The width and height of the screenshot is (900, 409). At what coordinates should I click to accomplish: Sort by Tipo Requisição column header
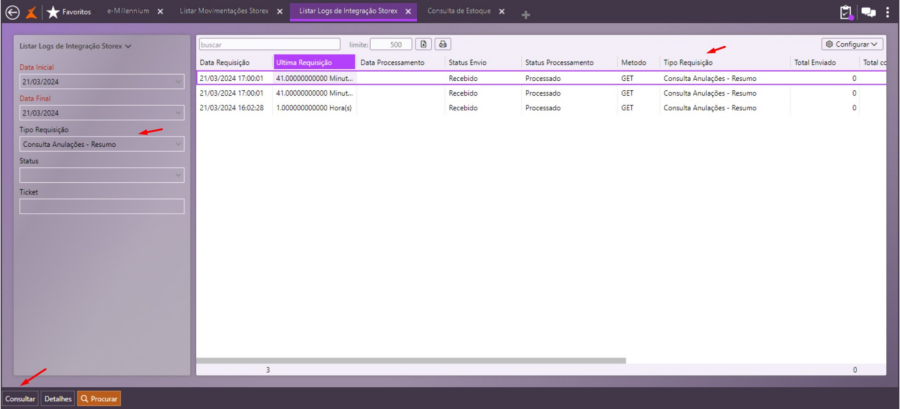point(725,63)
